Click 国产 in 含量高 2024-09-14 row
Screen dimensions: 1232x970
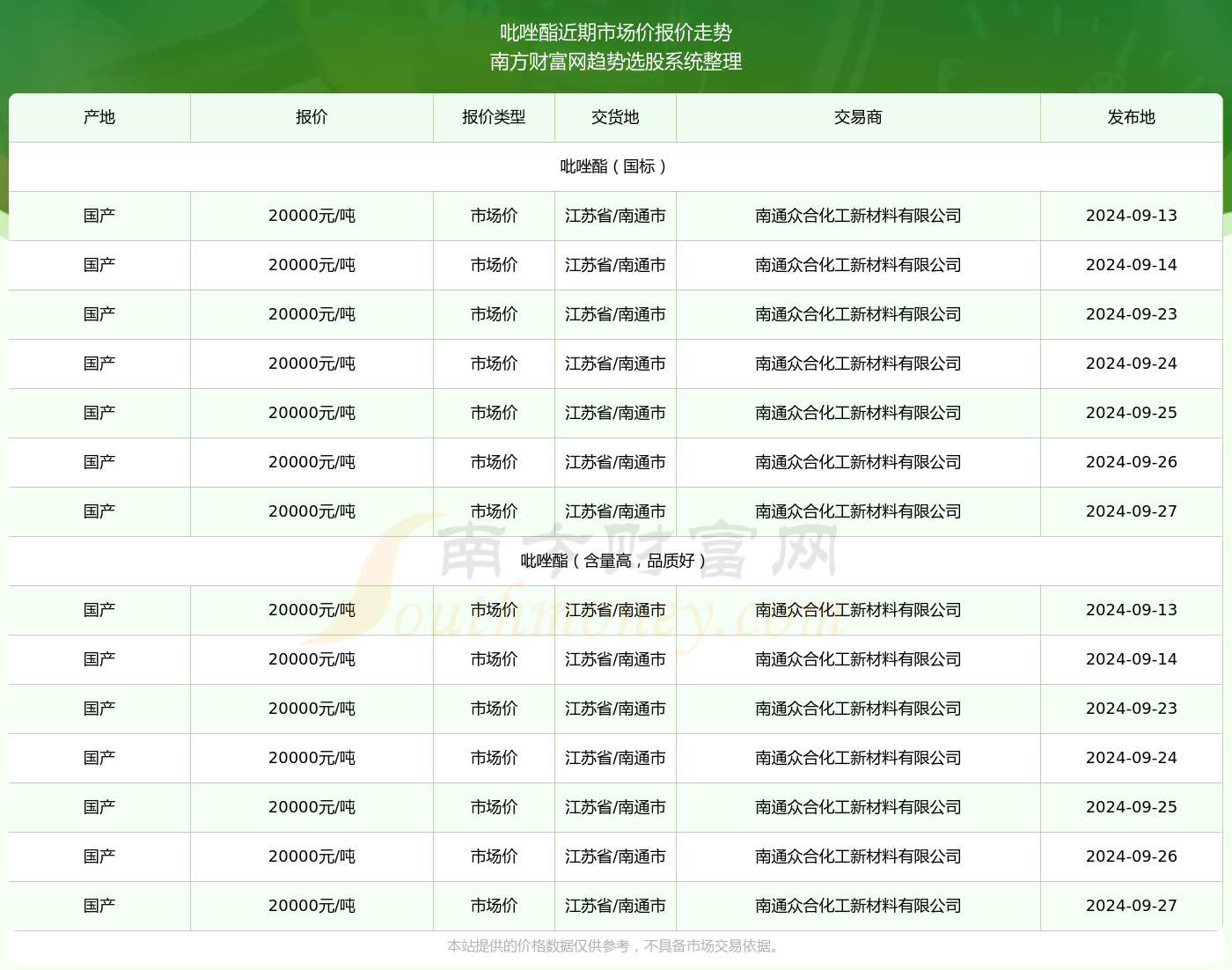click(99, 659)
